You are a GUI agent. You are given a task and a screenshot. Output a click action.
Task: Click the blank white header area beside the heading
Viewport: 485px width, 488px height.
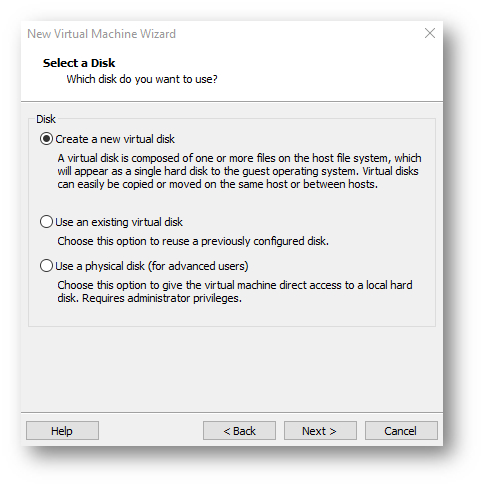tap(330, 72)
